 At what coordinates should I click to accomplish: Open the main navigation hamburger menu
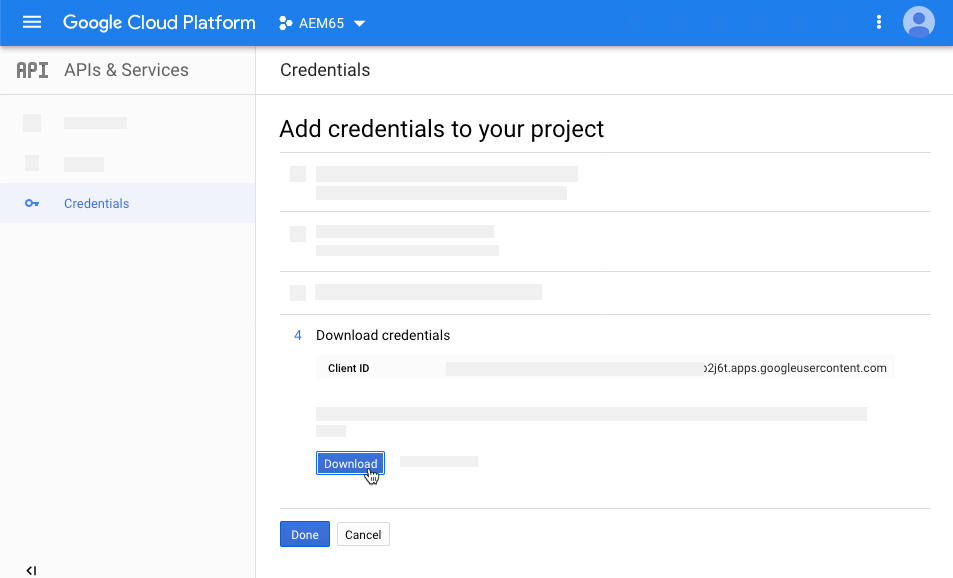point(32,22)
